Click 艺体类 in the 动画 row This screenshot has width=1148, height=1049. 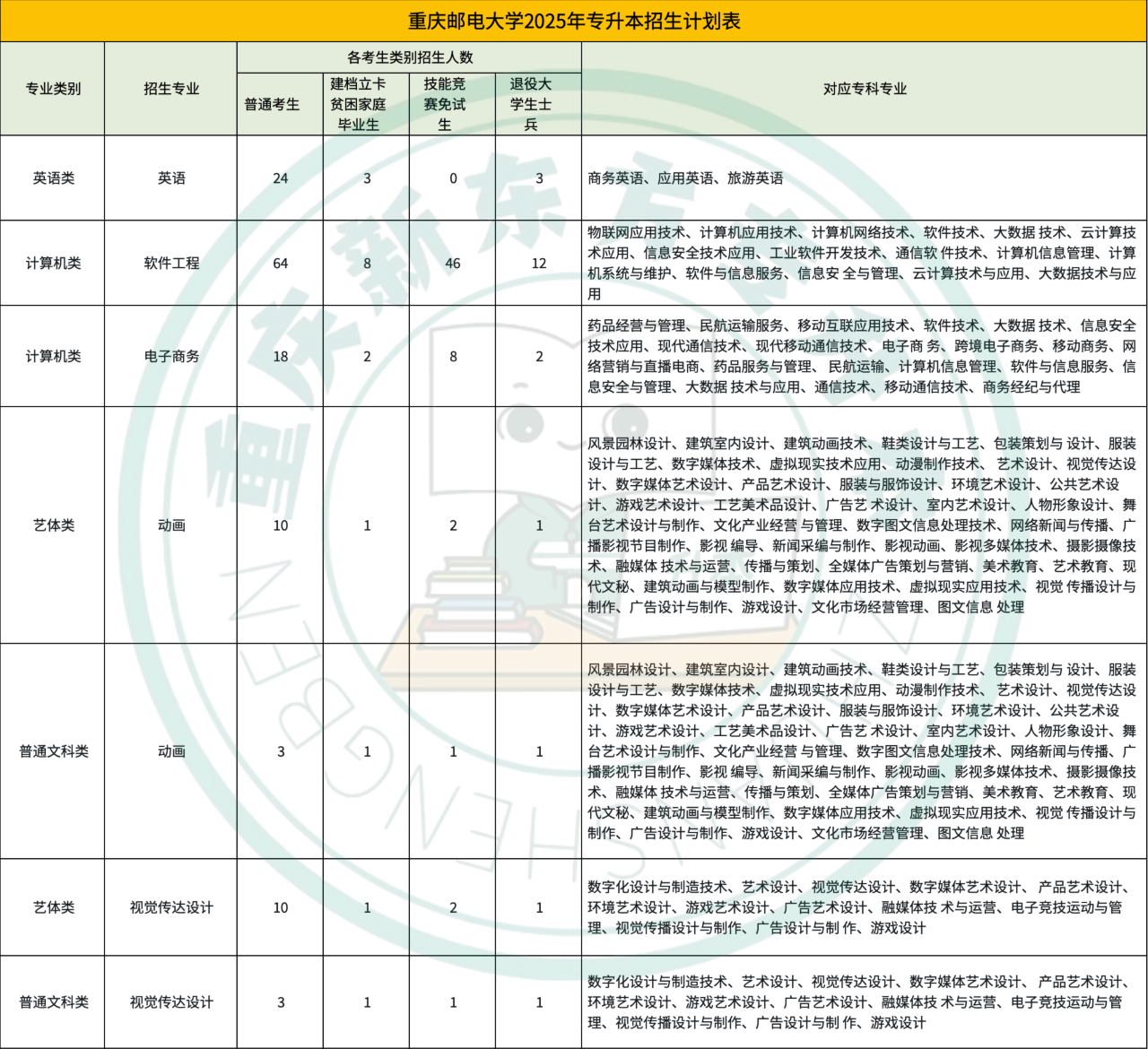(x=53, y=525)
